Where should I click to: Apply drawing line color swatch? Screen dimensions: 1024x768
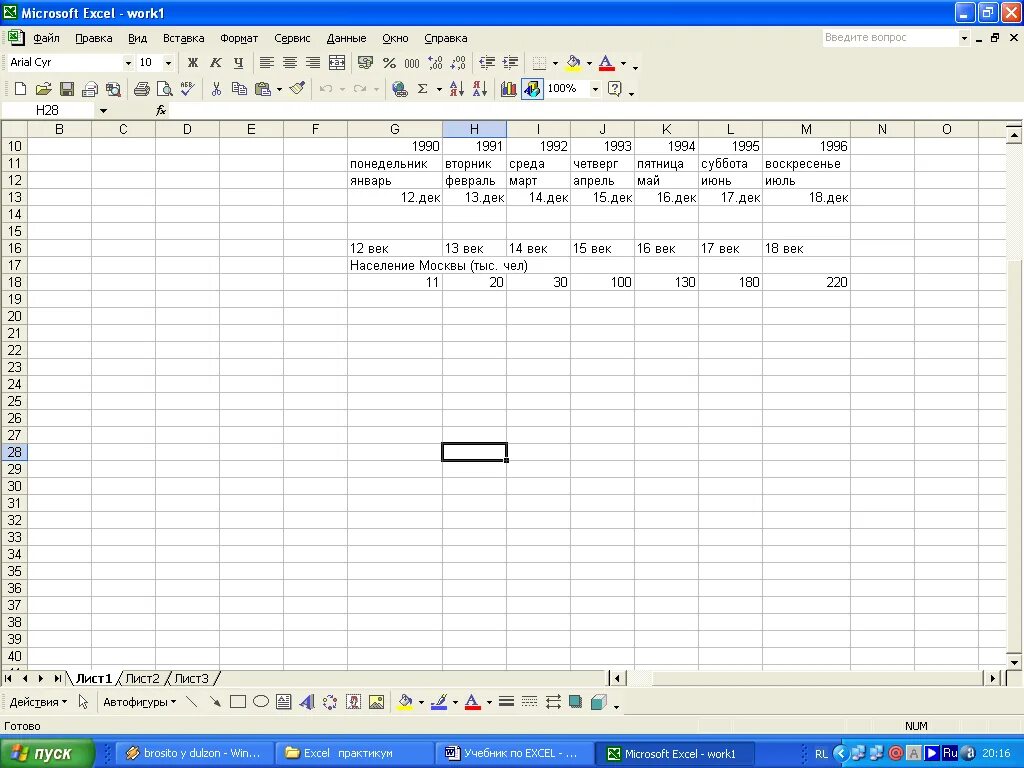pyautogui.click(x=440, y=702)
